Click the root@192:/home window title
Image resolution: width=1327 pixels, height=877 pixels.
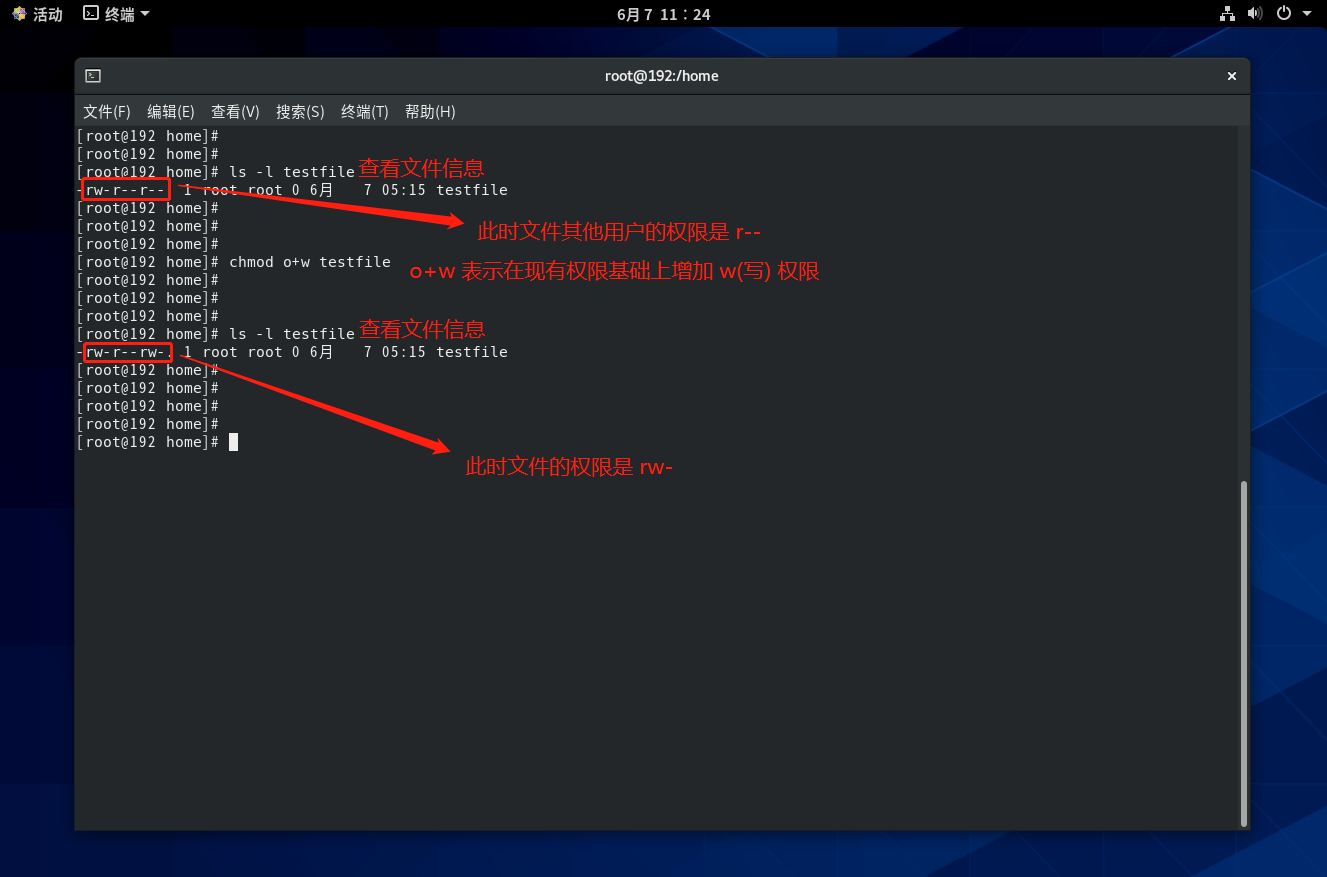click(662, 76)
